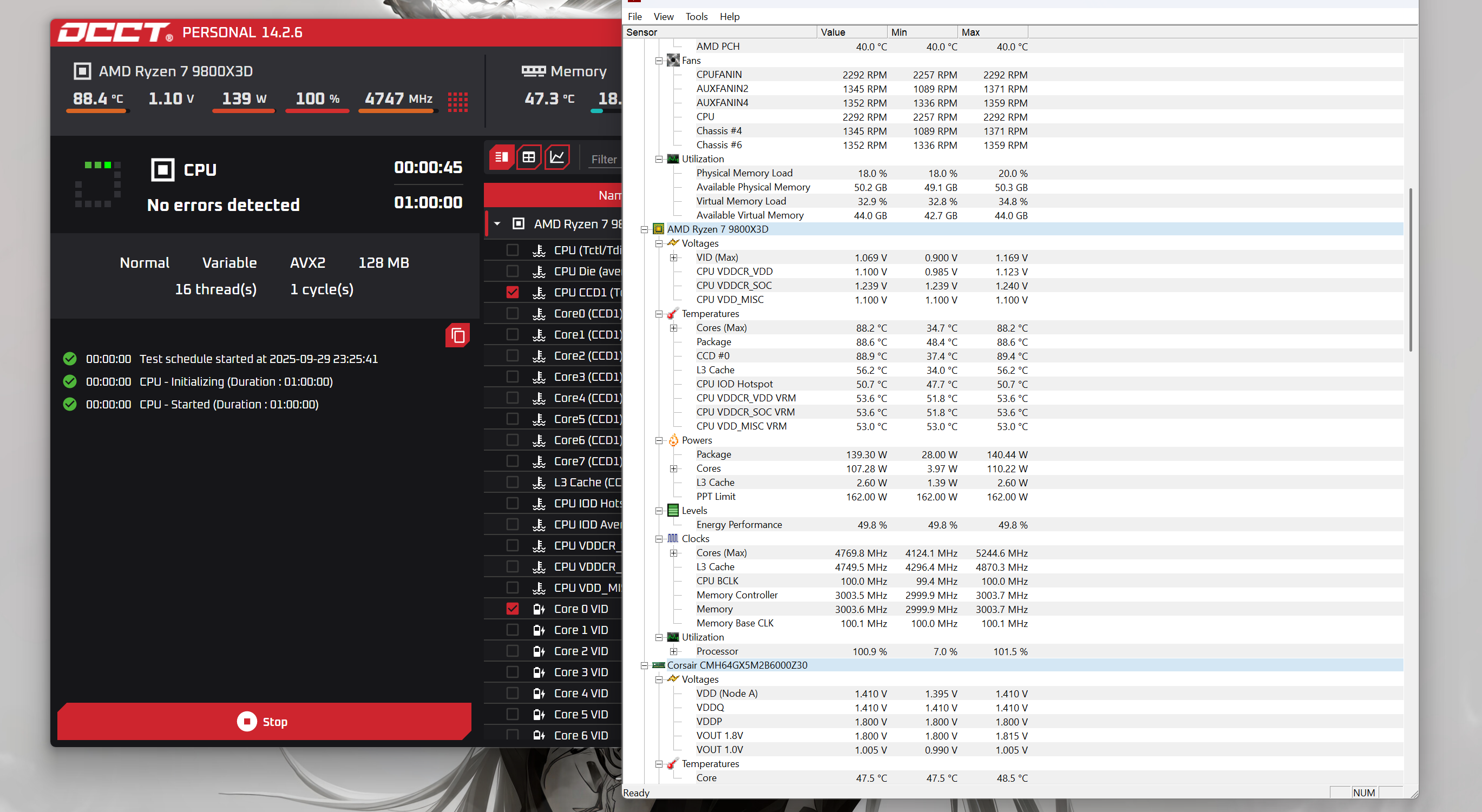Click the CPU Temperatures thermometer icon in HWMonitor
The width and height of the screenshot is (1482, 812).
[x=673, y=314]
